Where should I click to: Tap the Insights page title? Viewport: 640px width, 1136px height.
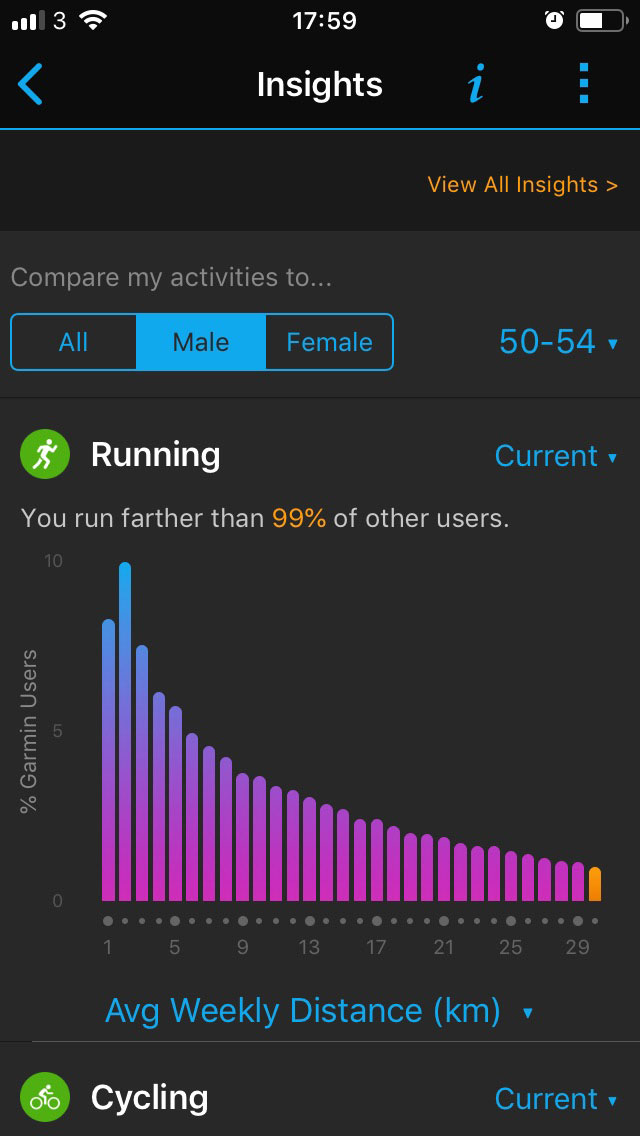point(319,85)
